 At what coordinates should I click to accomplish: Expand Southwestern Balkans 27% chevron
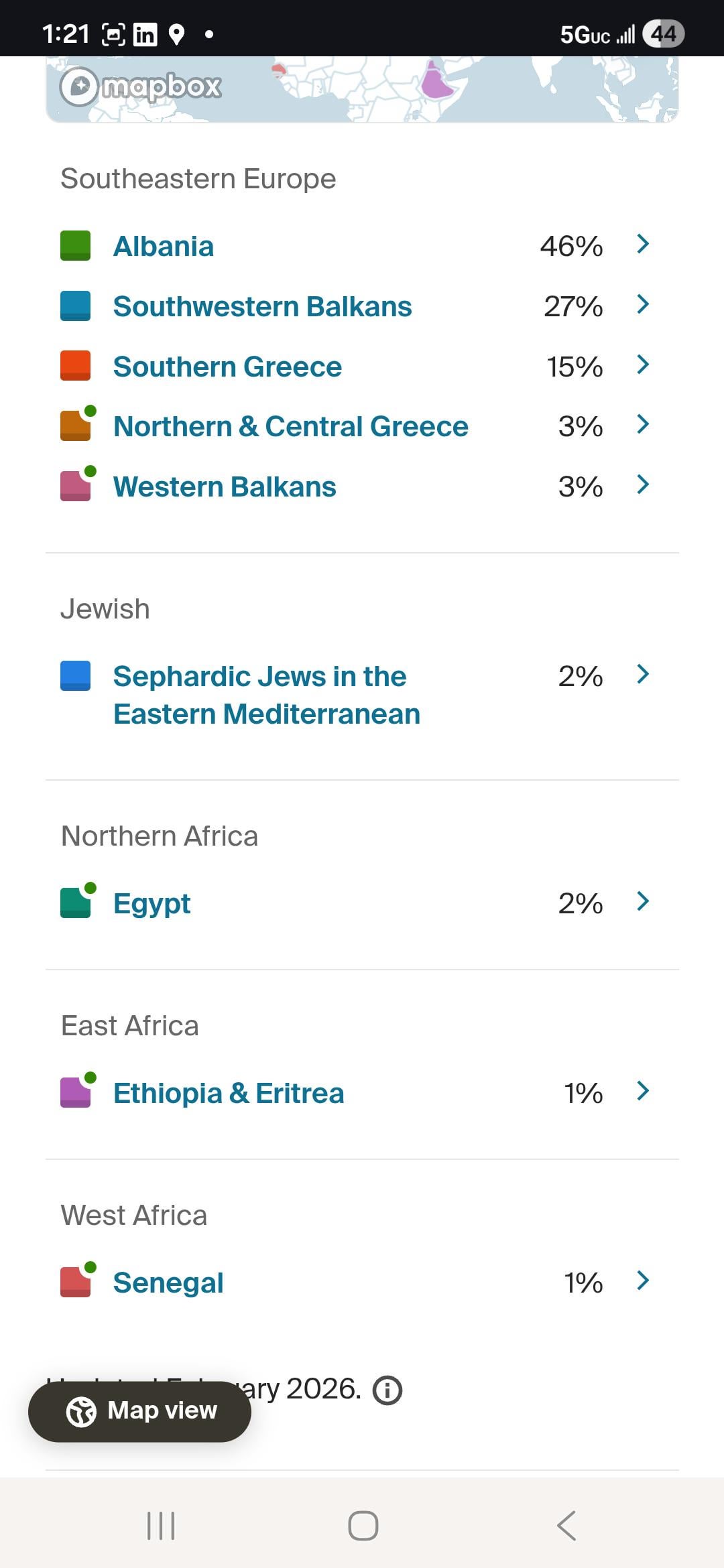click(643, 305)
